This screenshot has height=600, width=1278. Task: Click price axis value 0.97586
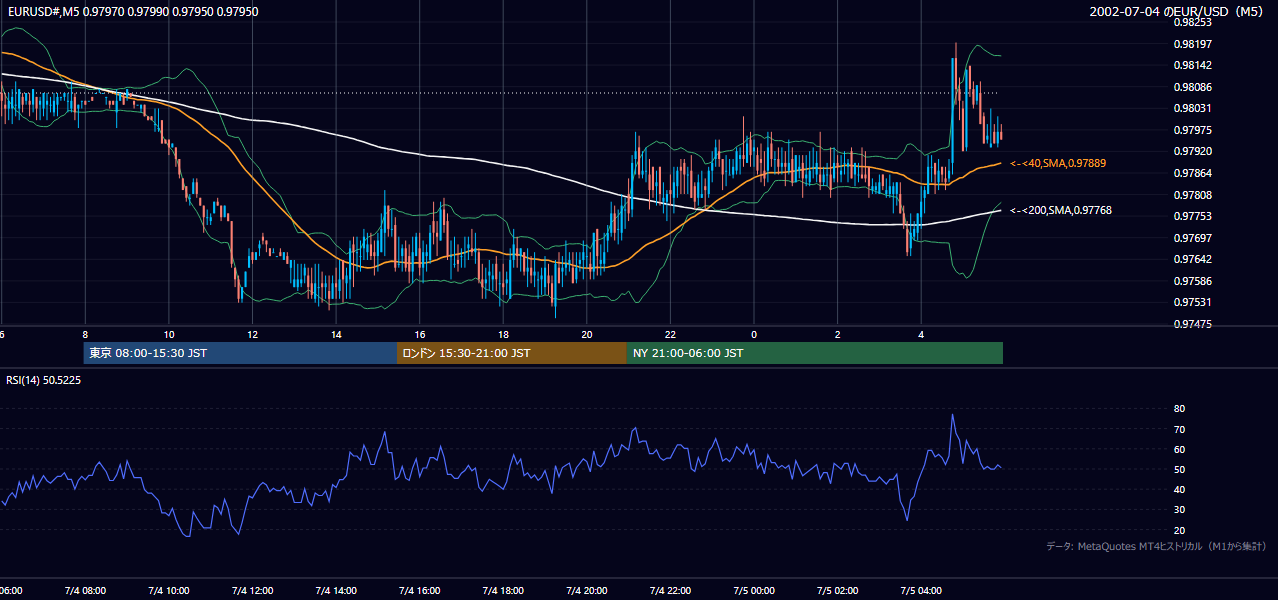click(1193, 281)
